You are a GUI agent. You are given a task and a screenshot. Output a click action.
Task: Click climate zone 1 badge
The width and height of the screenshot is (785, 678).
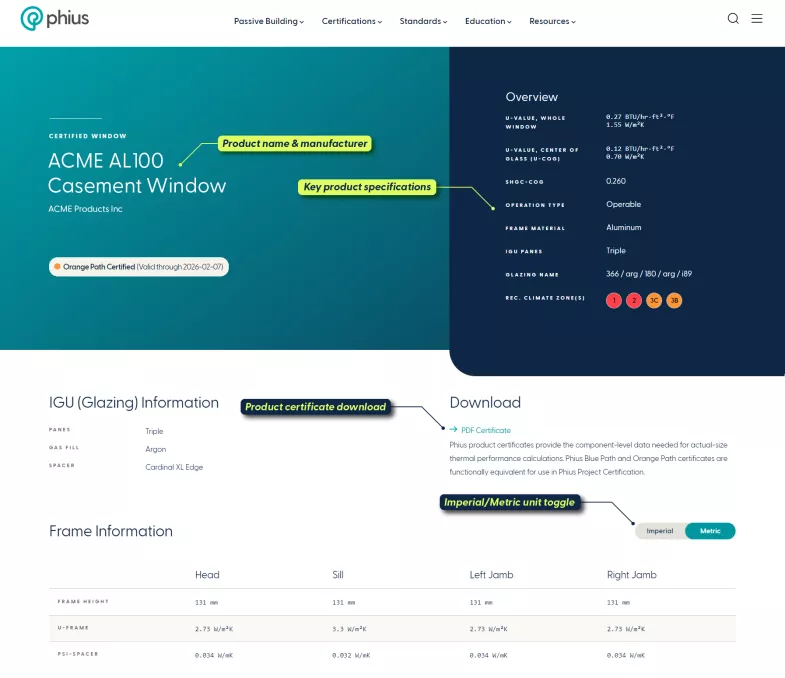click(x=614, y=300)
